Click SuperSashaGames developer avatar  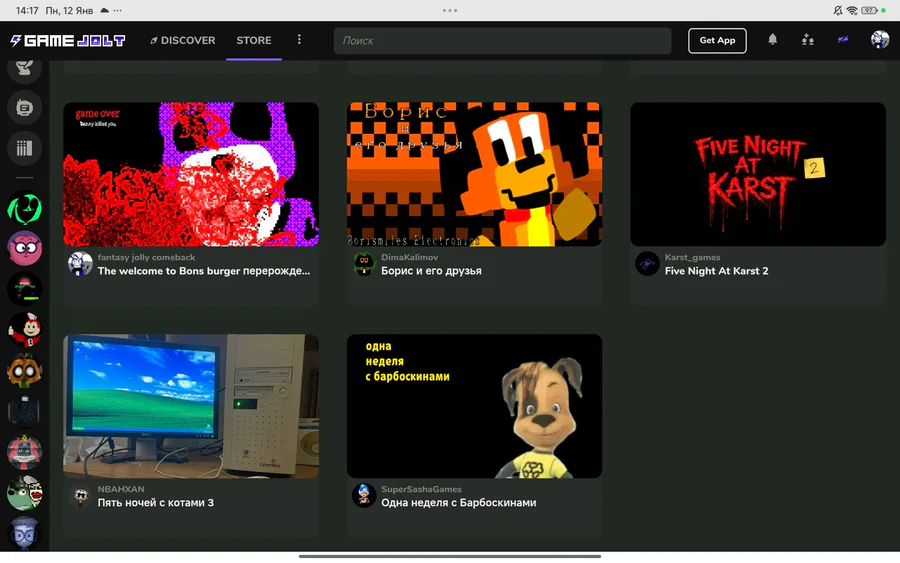point(364,496)
